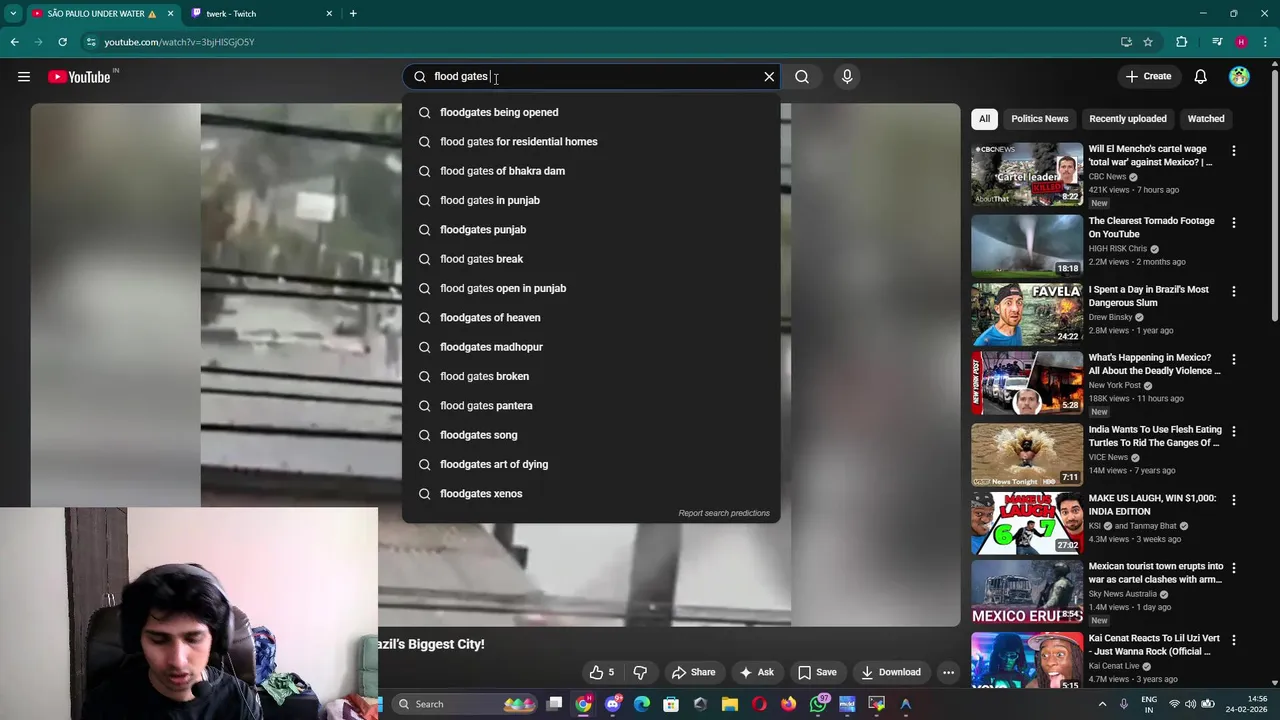Click inside the 'flood gates' search field
The width and height of the screenshot is (1280, 720).
click(592, 77)
